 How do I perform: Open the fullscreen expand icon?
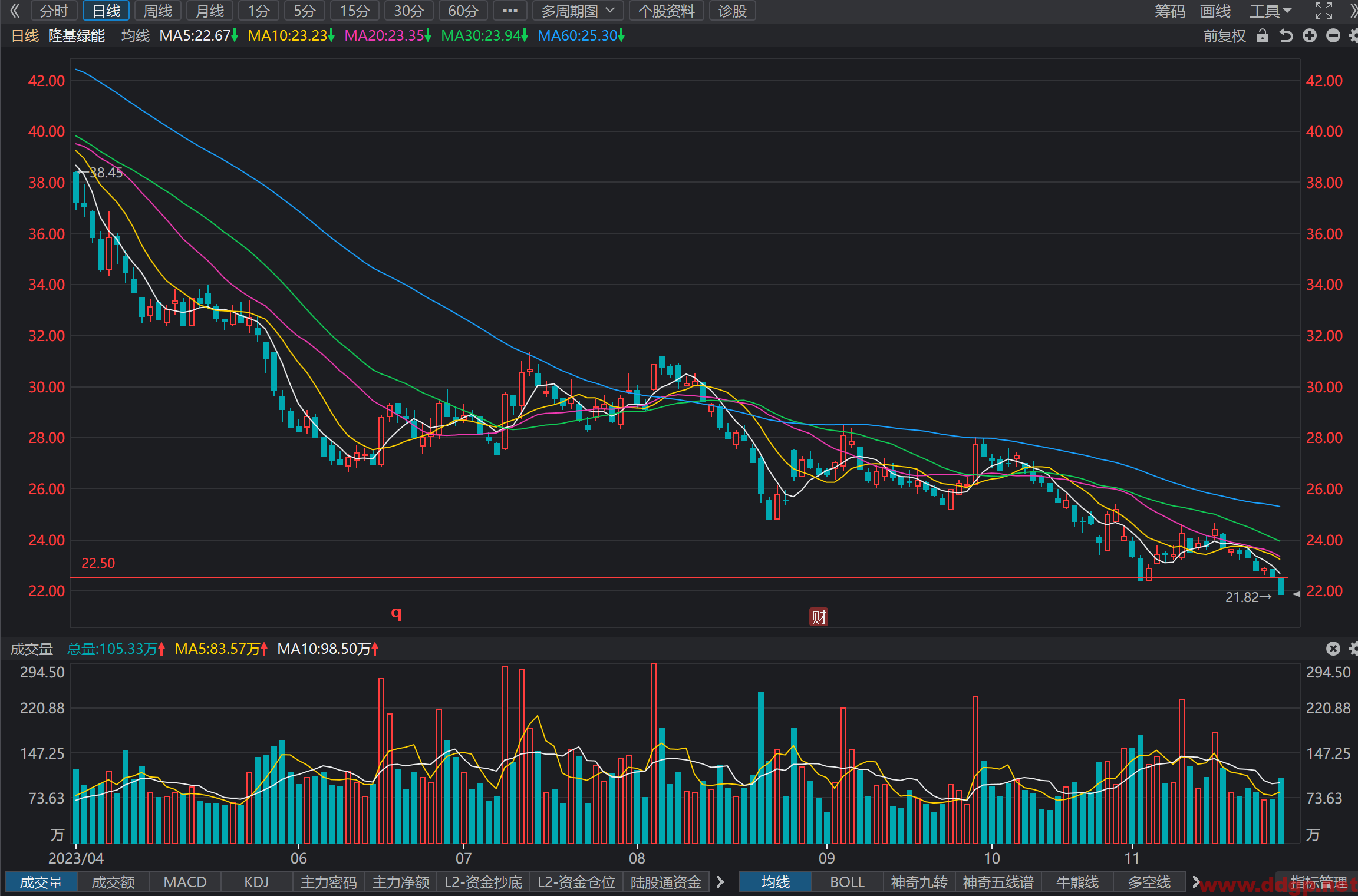point(1324,11)
